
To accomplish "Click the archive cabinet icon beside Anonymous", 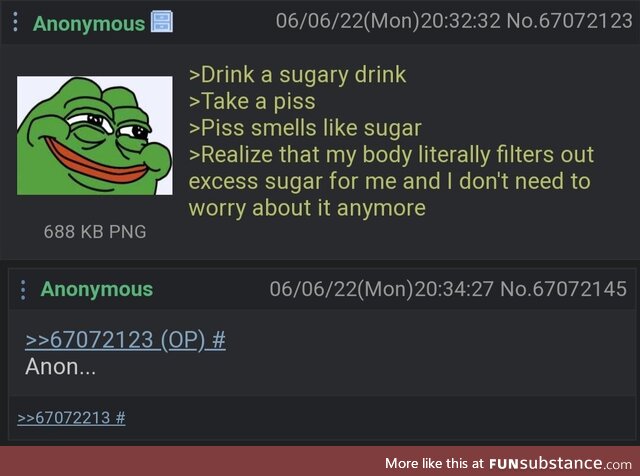I will click(x=162, y=22).
